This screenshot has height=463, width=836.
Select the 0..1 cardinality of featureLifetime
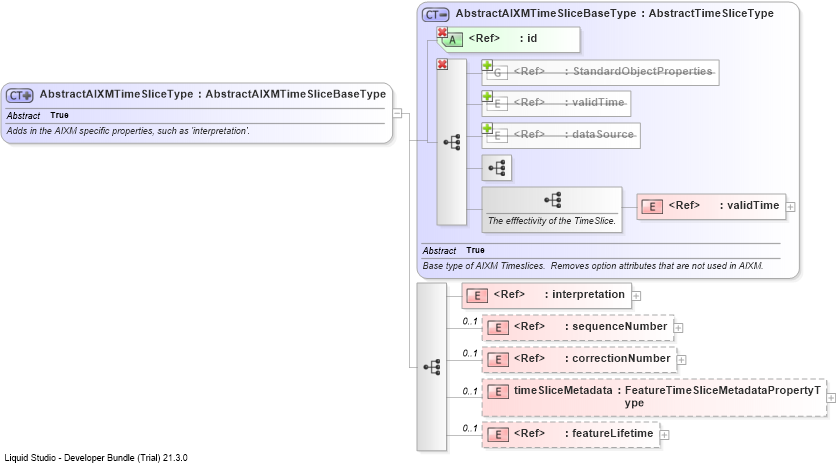point(470,428)
